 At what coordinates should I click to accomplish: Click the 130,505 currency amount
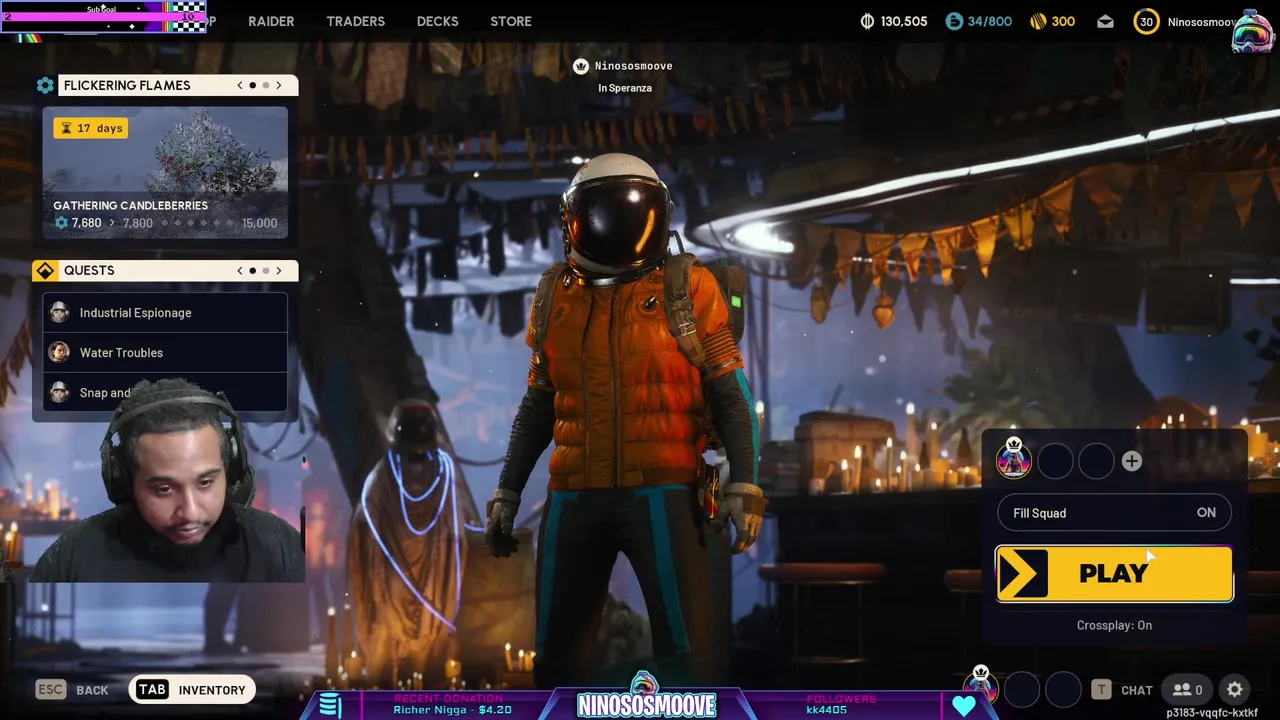click(x=904, y=21)
